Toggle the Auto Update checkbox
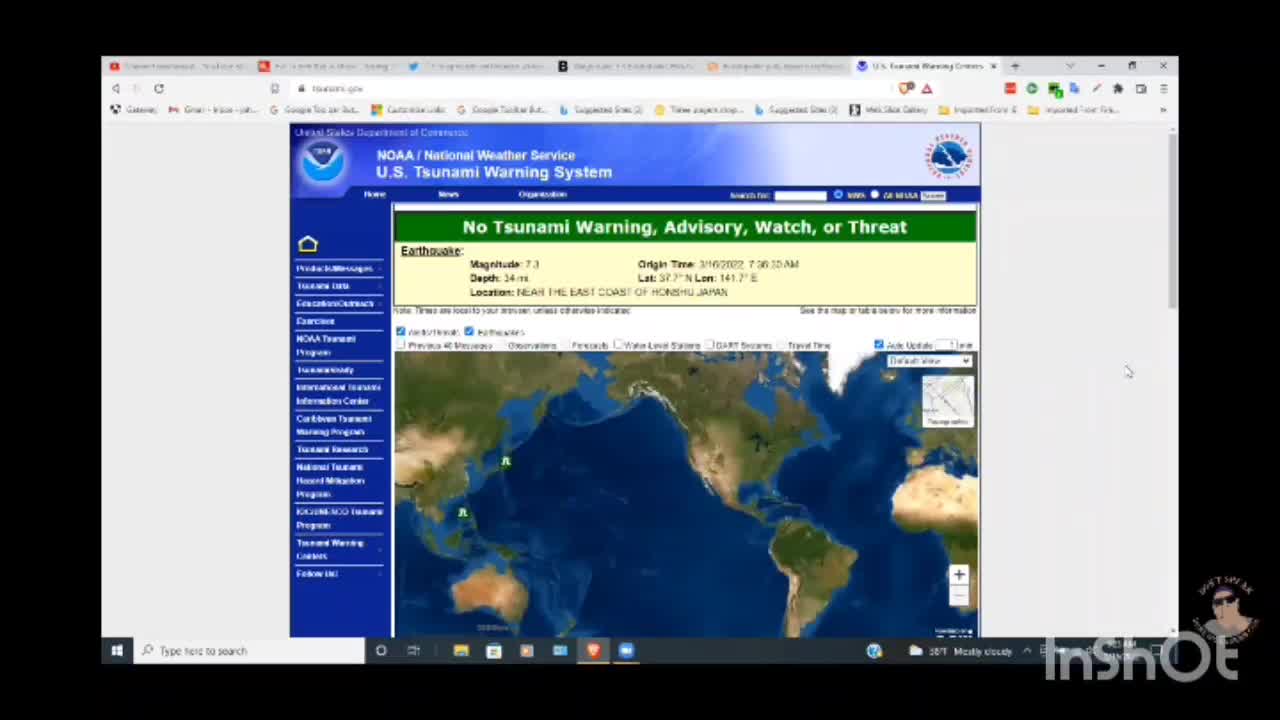This screenshot has height=720, width=1280. [x=879, y=345]
